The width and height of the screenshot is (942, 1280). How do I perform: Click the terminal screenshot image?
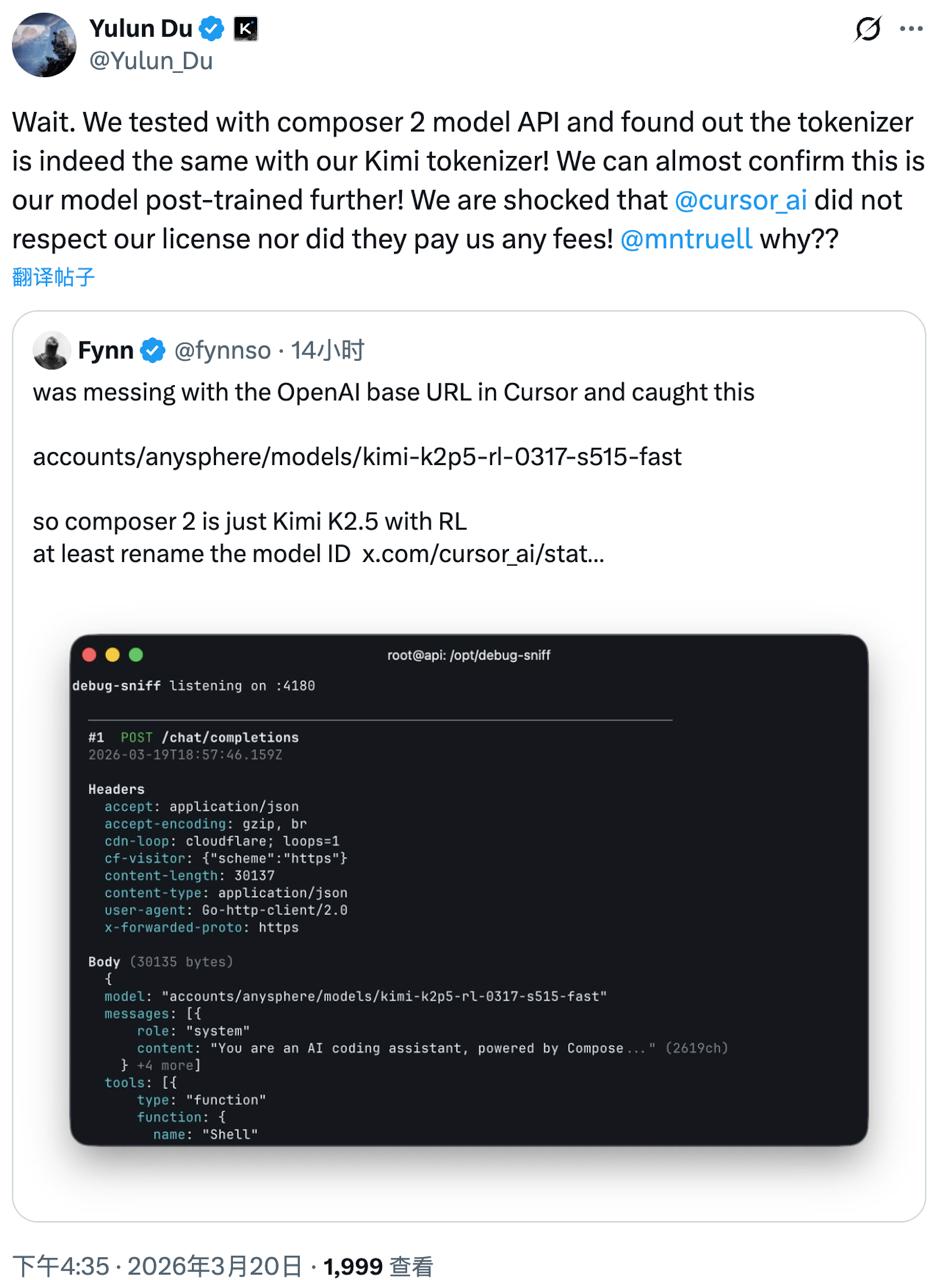click(x=468, y=889)
